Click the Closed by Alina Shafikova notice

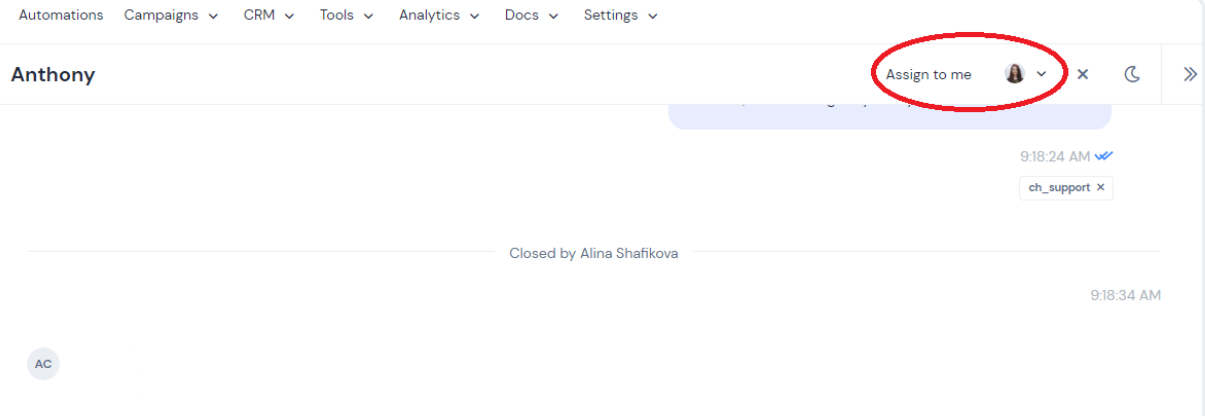click(x=594, y=253)
